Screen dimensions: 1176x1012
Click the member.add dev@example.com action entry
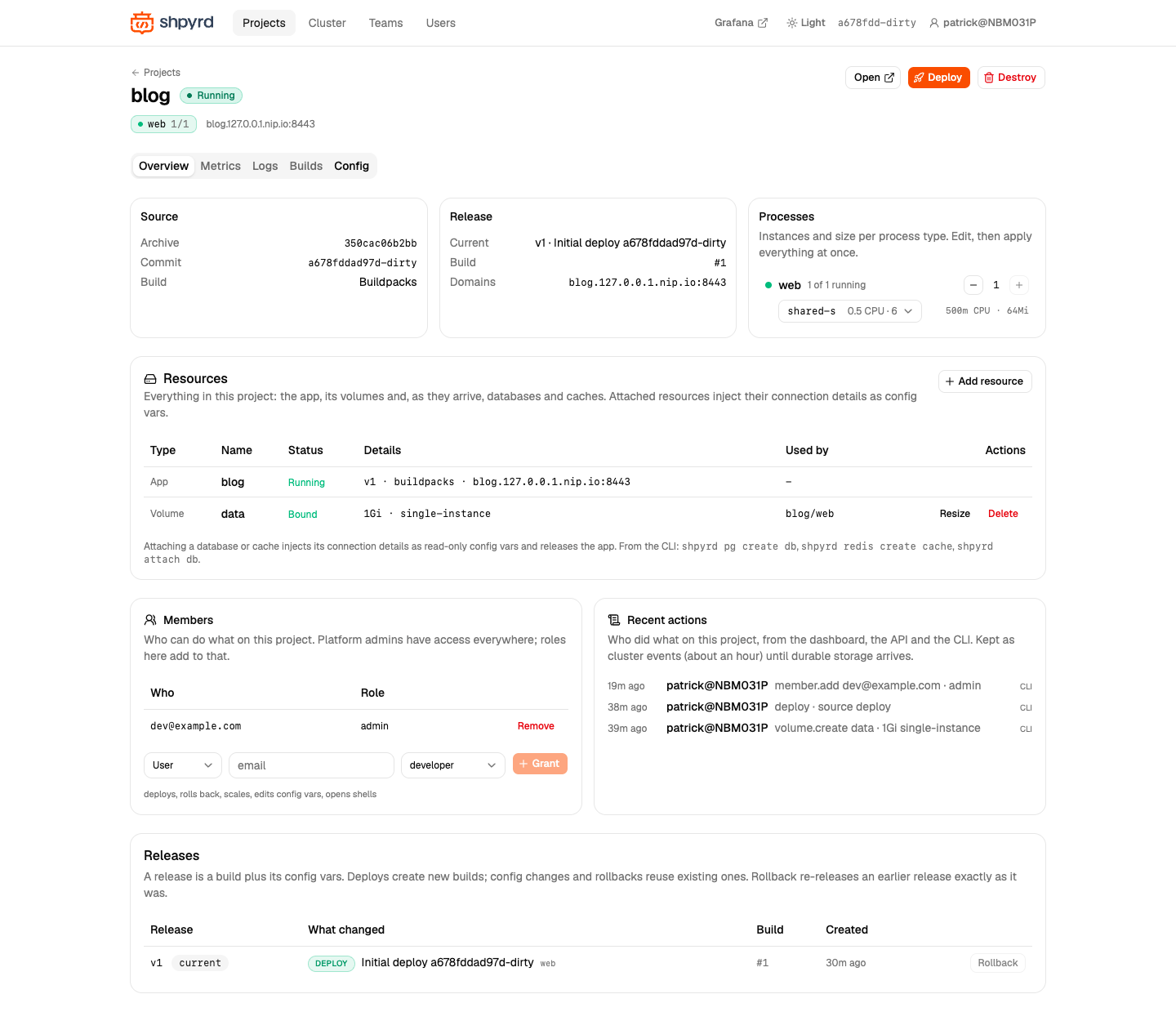point(820,686)
